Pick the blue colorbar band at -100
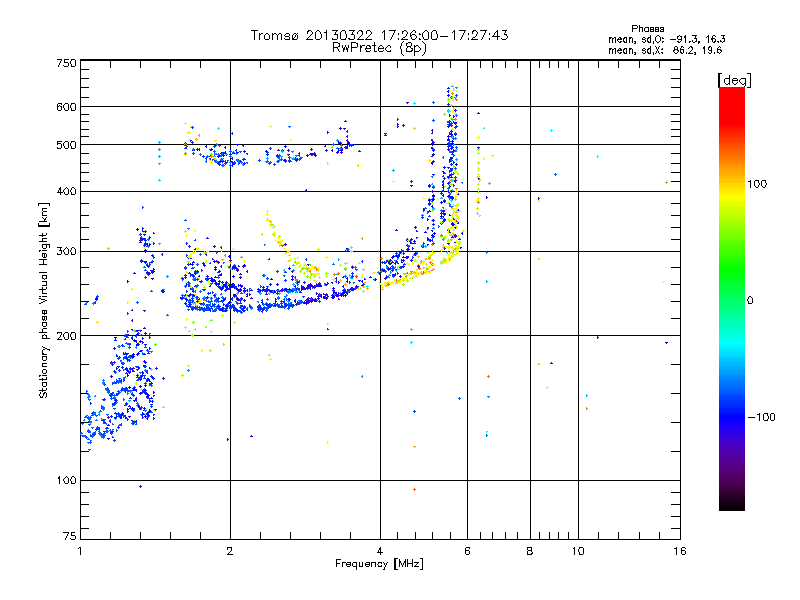The image size is (800, 600). [x=732, y=416]
